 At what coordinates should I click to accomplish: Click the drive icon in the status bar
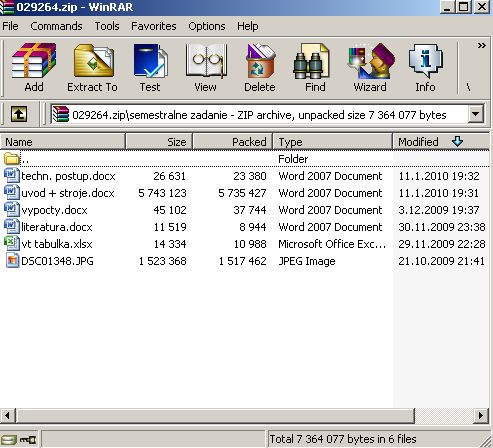[x=8, y=440]
